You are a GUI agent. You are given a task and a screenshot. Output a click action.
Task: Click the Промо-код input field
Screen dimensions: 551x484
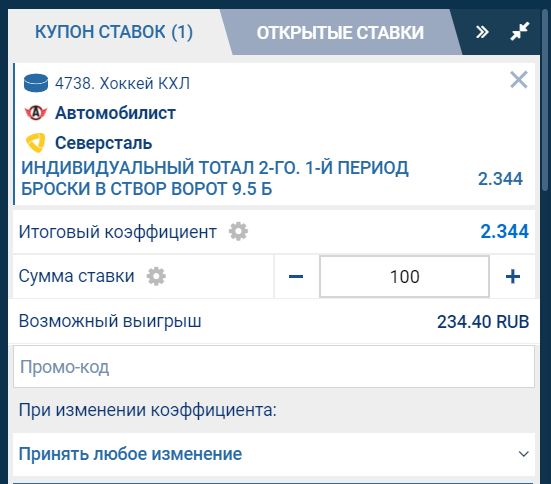pyautogui.click(x=274, y=367)
